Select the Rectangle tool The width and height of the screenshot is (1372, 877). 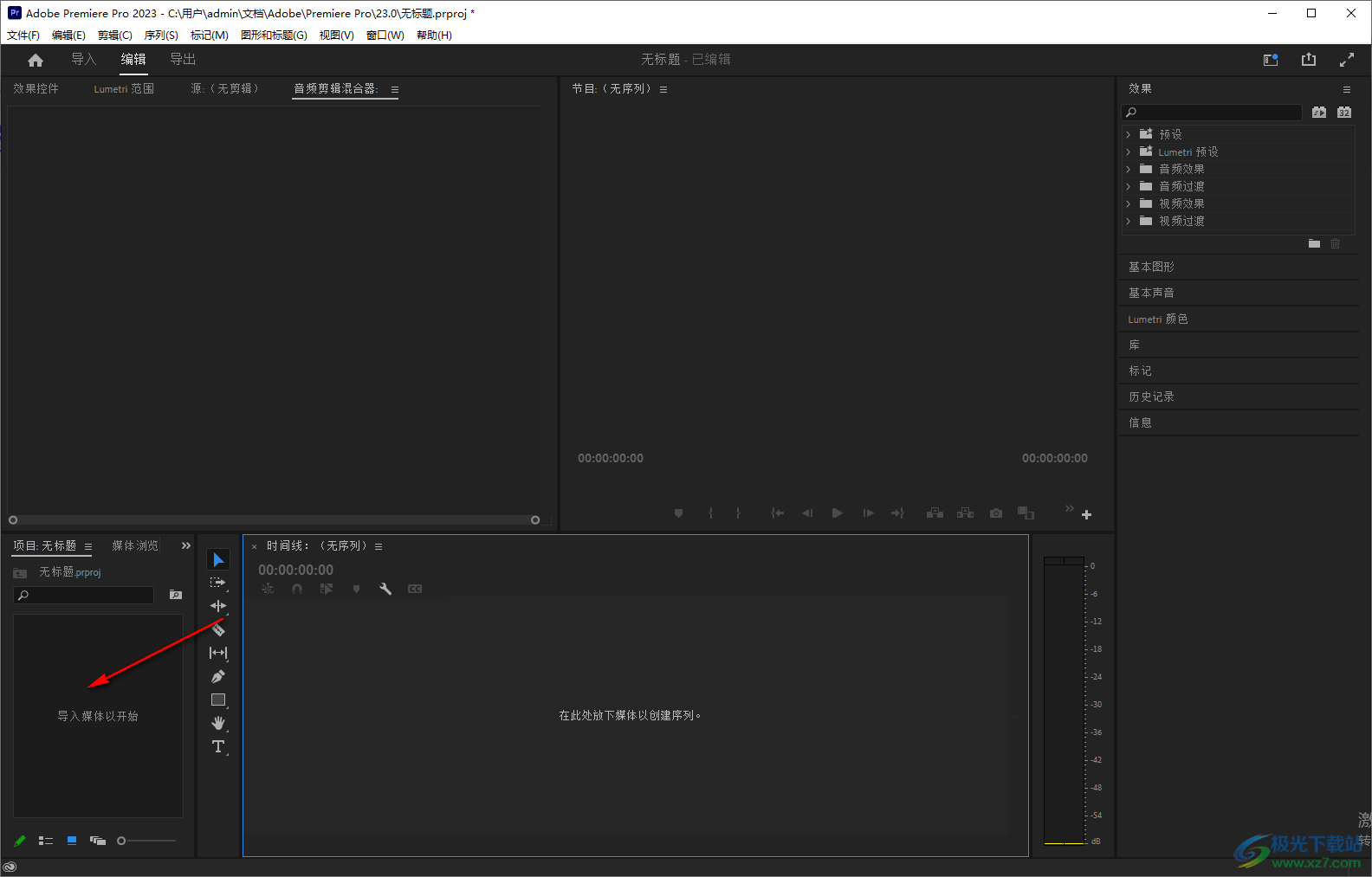point(218,700)
